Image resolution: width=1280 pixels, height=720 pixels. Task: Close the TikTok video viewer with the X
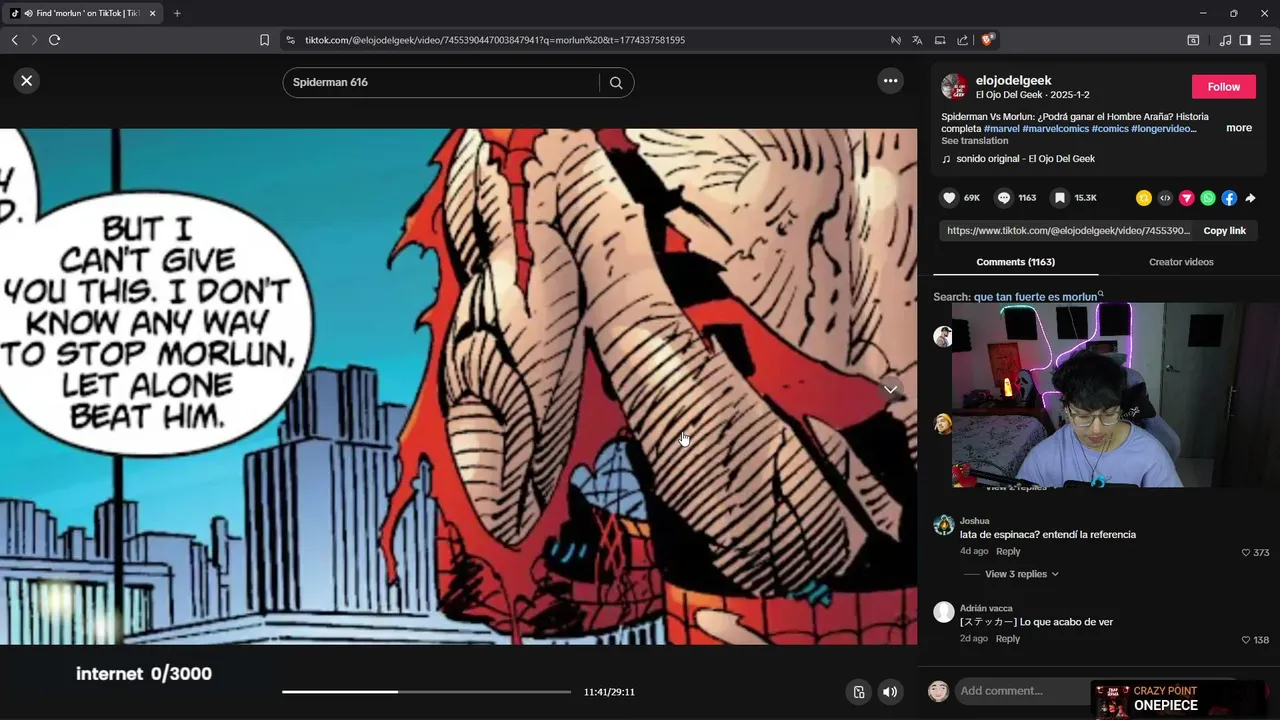pyautogui.click(x=27, y=81)
